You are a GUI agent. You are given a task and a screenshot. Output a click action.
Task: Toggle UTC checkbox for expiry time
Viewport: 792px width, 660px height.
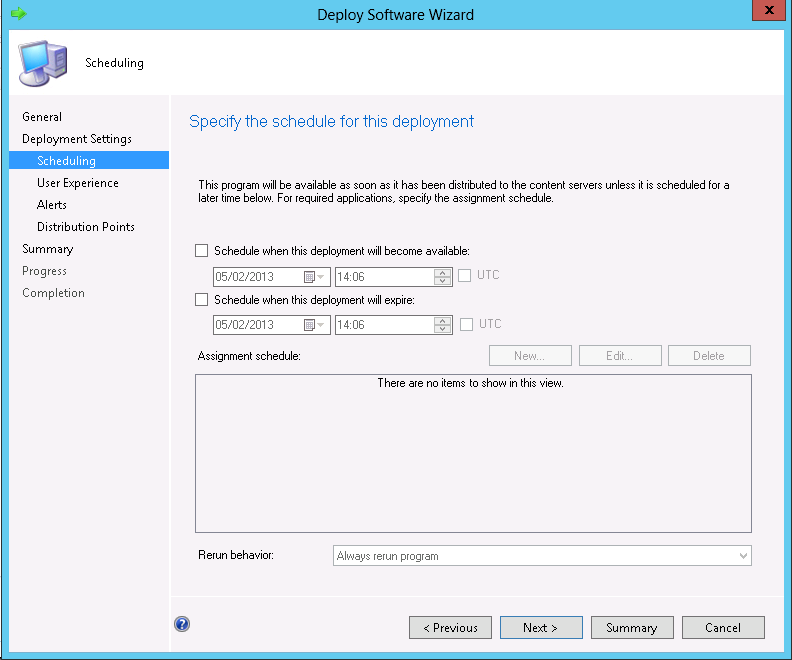[466, 324]
